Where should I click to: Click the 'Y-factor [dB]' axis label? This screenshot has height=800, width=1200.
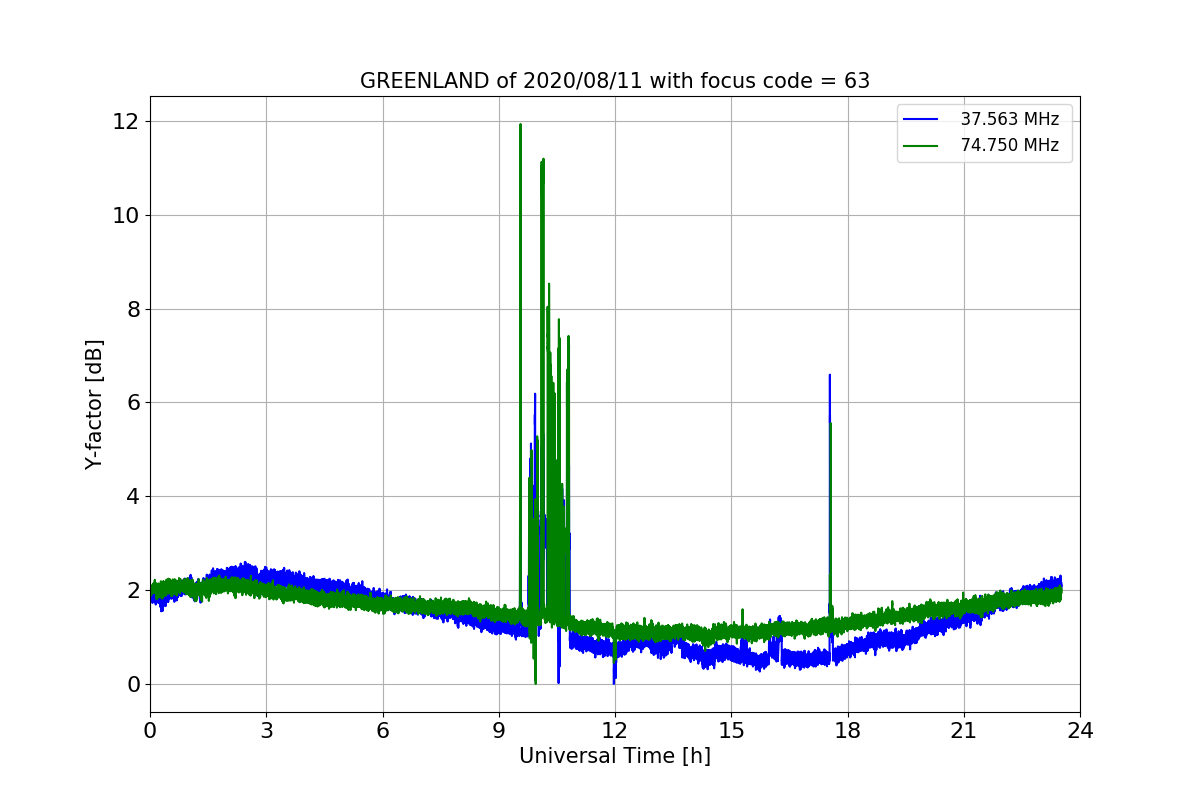click(x=94, y=404)
